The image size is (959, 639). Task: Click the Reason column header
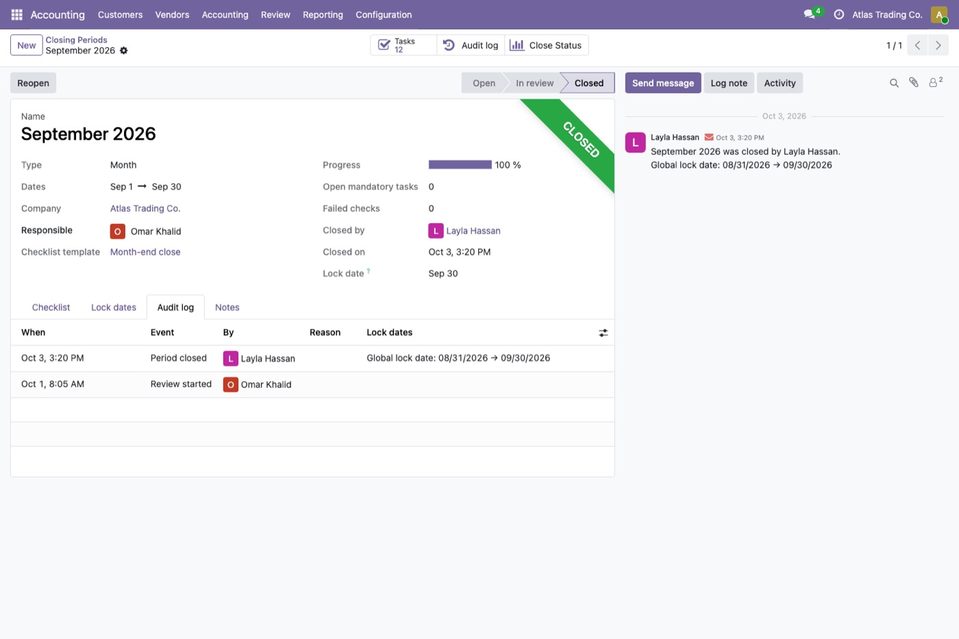pyautogui.click(x=325, y=333)
